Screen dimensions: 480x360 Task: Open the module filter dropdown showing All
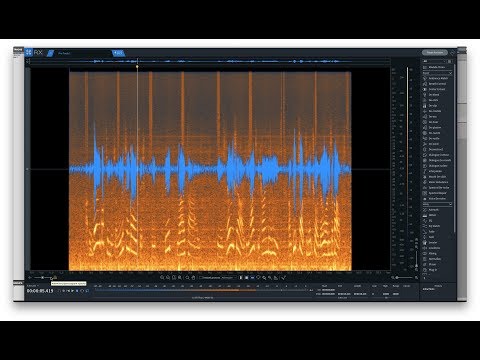[434, 61]
